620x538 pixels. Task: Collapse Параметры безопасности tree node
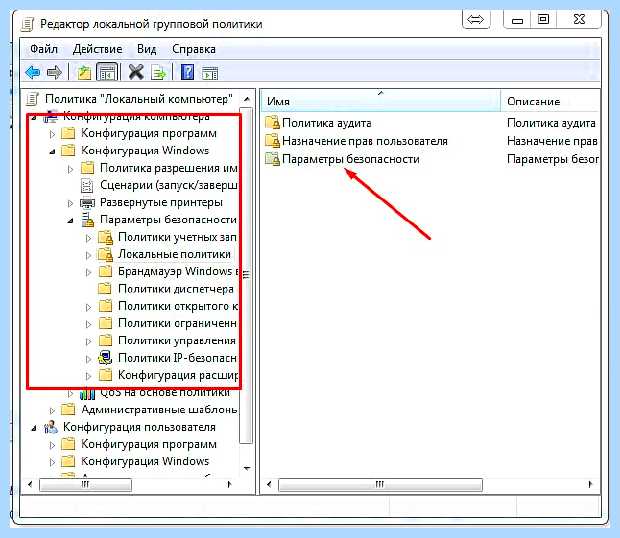(x=70, y=221)
